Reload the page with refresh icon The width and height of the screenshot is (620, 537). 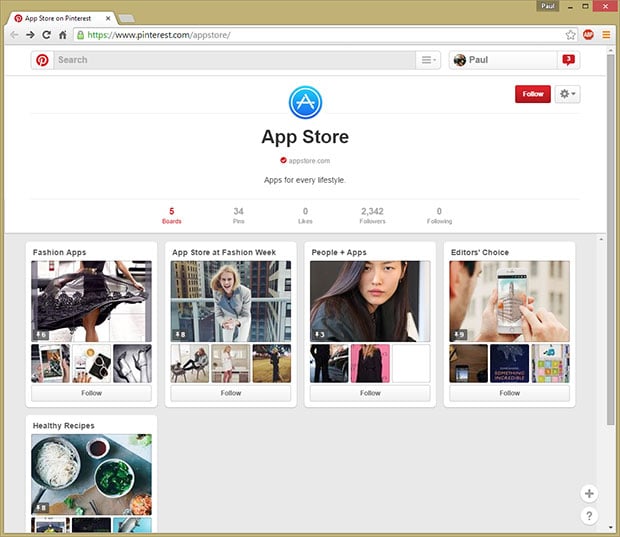pos(46,35)
